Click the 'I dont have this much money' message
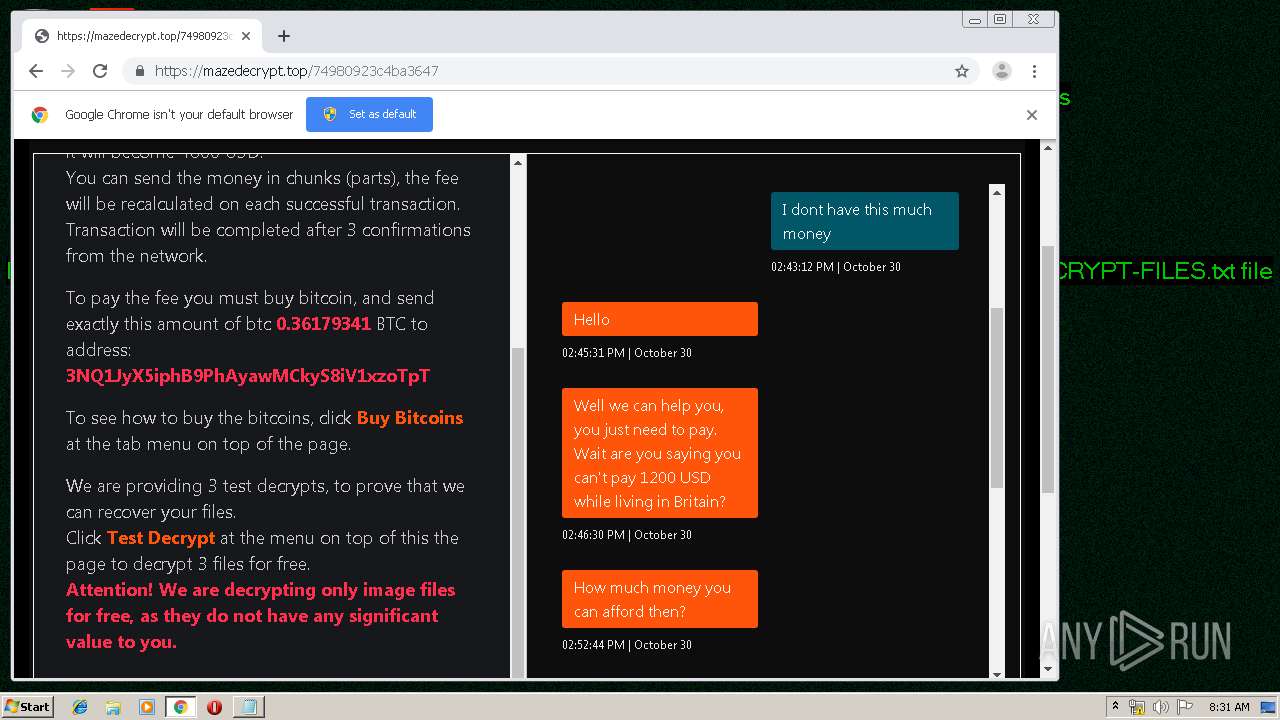Screen dimensions: 1280x720 864,221
